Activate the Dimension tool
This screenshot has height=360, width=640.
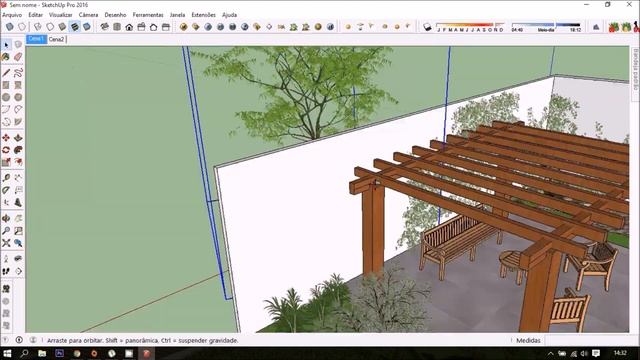18,178
